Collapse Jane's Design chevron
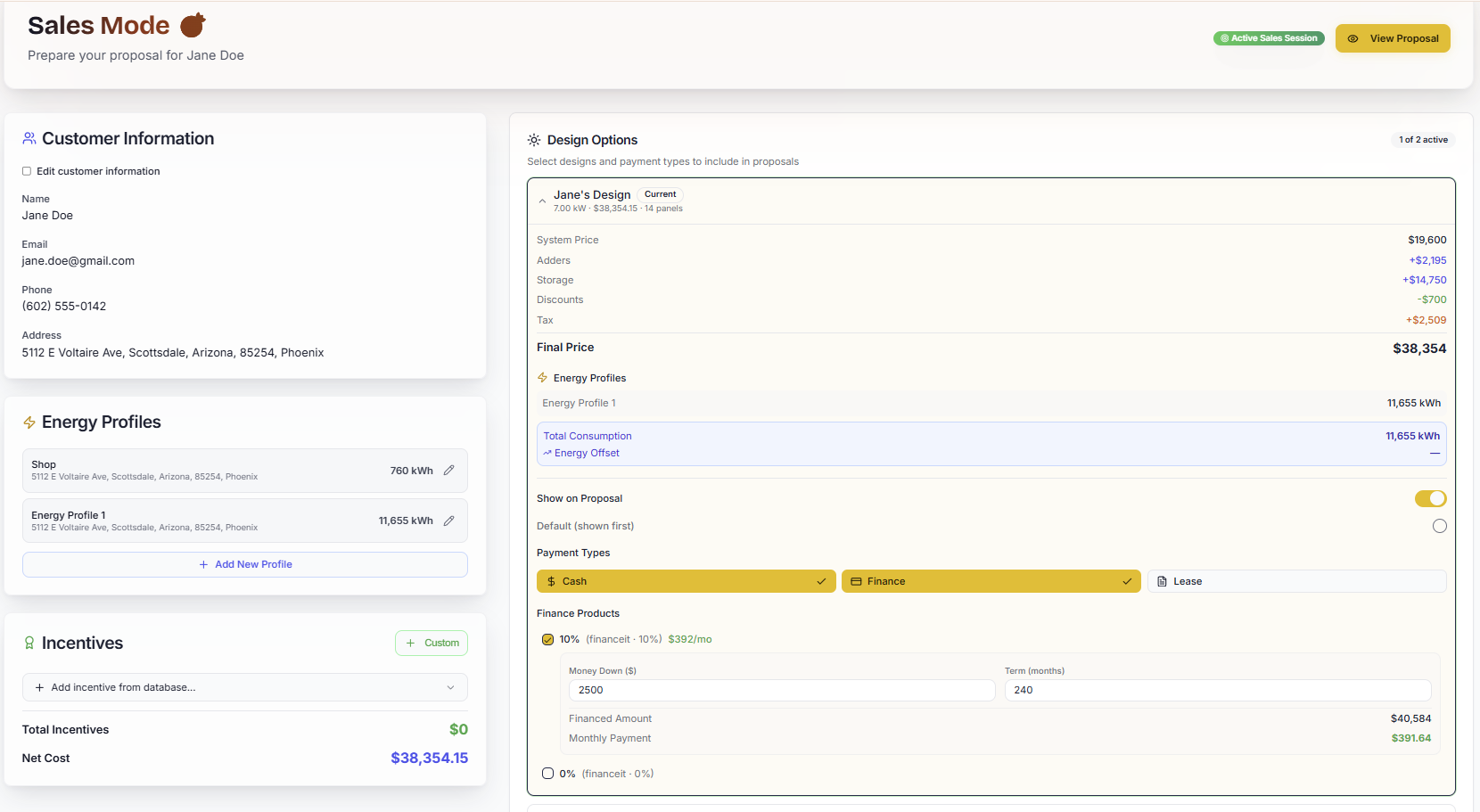This screenshot has width=1480, height=812. click(542, 201)
